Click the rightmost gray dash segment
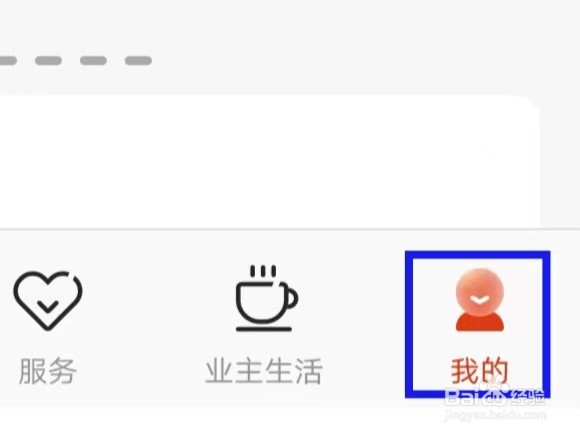Viewport: 580px width, 436px height. pyautogui.click(x=138, y=60)
